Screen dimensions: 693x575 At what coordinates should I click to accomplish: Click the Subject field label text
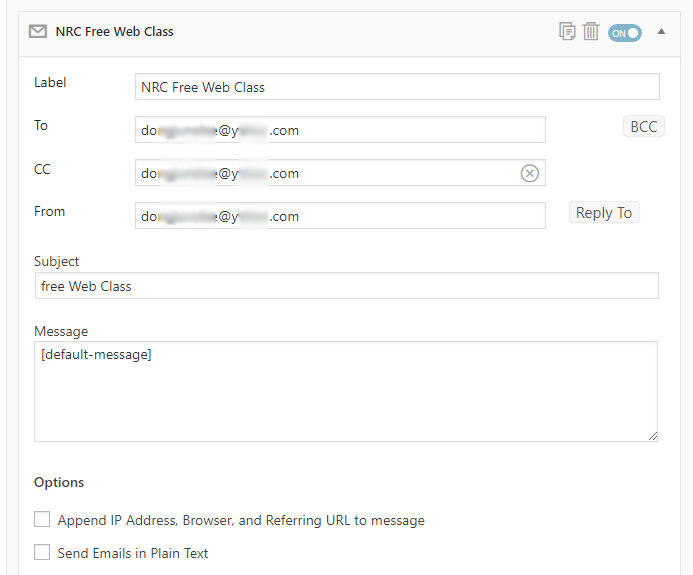pyautogui.click(x=57, y=261)
